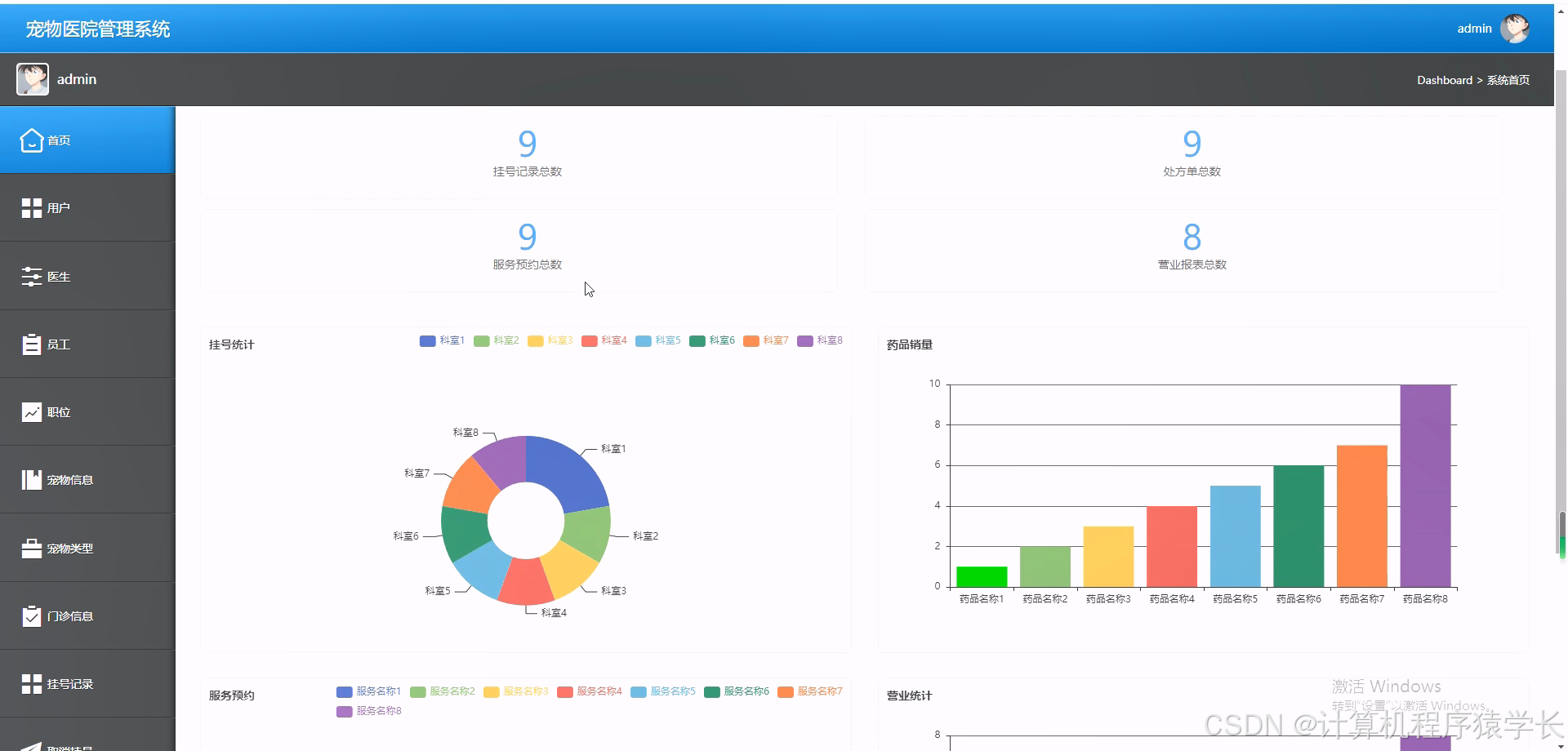Click the 宠物医院管理系统 title
The height and width of the screenshot is (751, 1568).
98,29
